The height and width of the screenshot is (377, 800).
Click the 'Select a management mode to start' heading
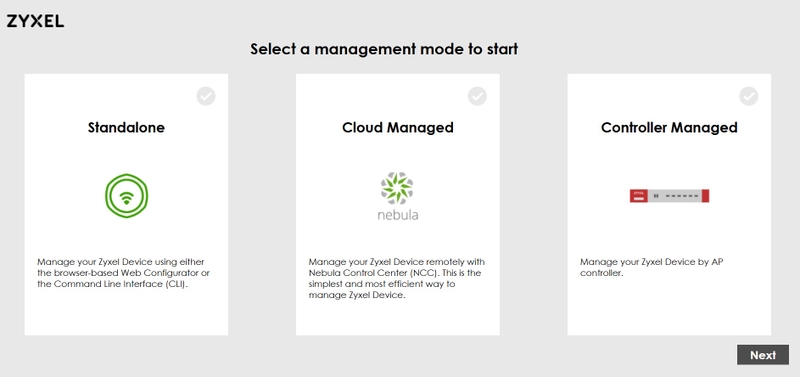[x=384, y=49]
